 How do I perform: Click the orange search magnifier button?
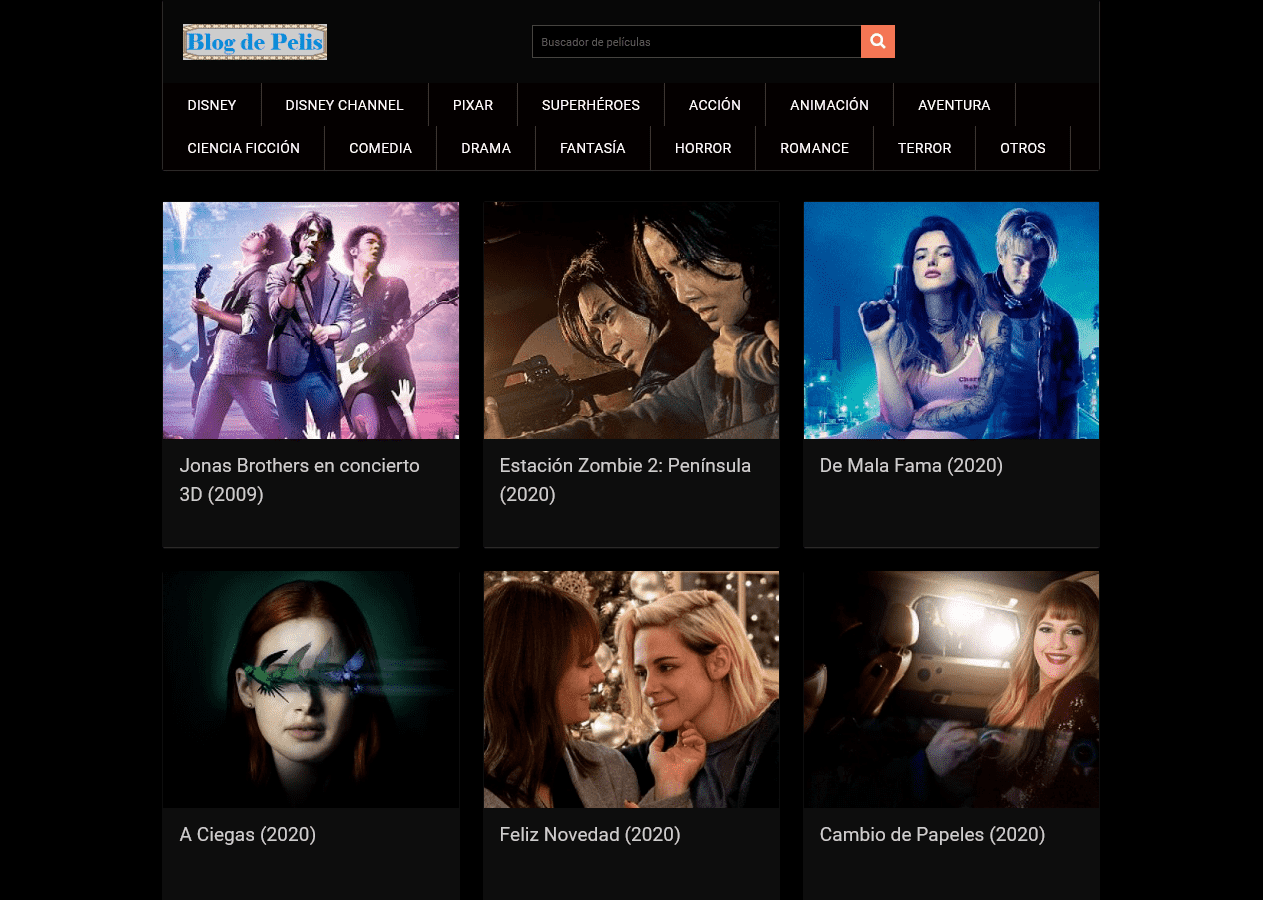pyautogui.click(x=878, y=41)
